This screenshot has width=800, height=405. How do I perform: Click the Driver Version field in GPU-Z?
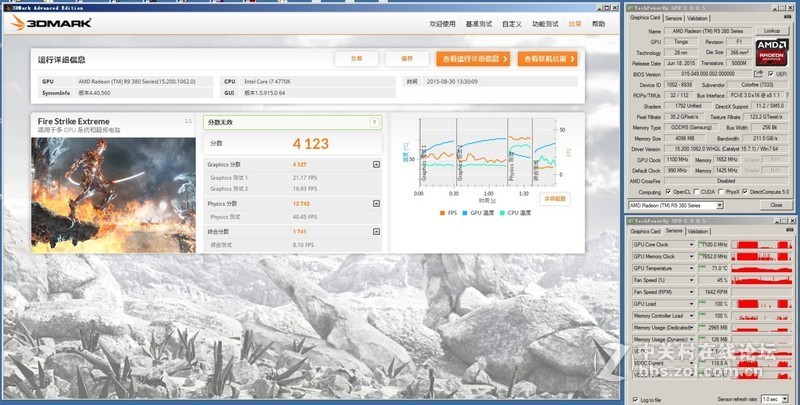point(727,149)
